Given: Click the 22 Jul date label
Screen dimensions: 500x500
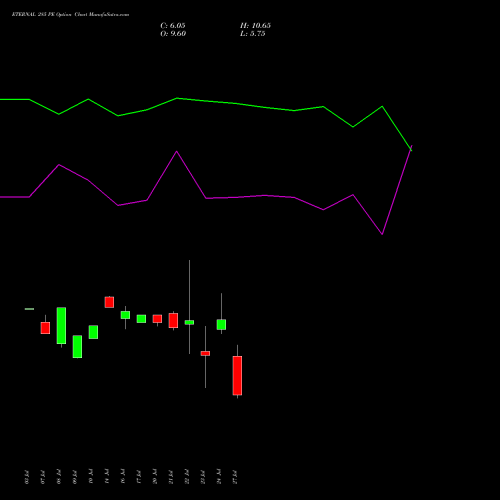Looking at the screenshot, I should [187, 477].
